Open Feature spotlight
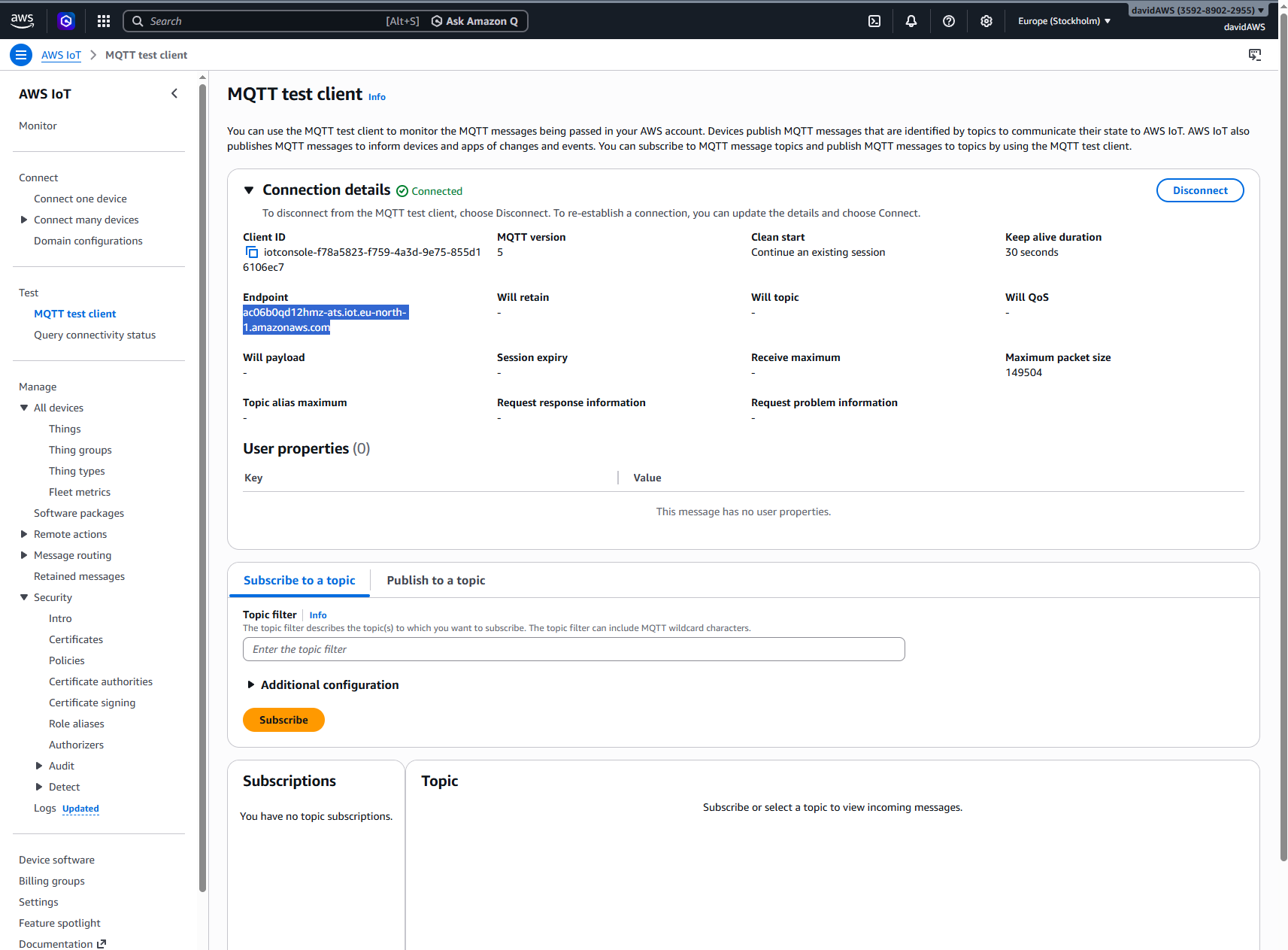The height and width of the screenshot is (950, 1288). [59, 923]
